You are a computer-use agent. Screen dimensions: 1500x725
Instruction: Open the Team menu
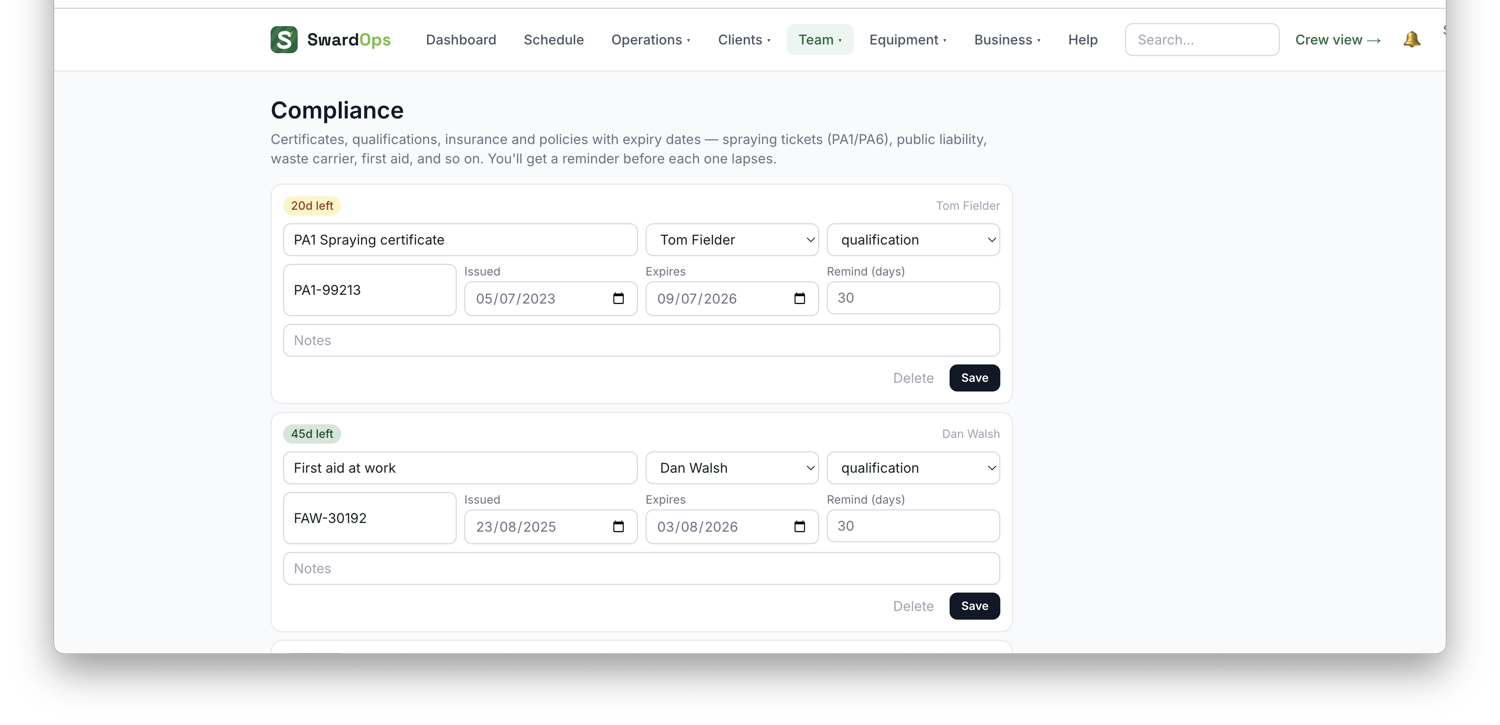pos(820,40)
